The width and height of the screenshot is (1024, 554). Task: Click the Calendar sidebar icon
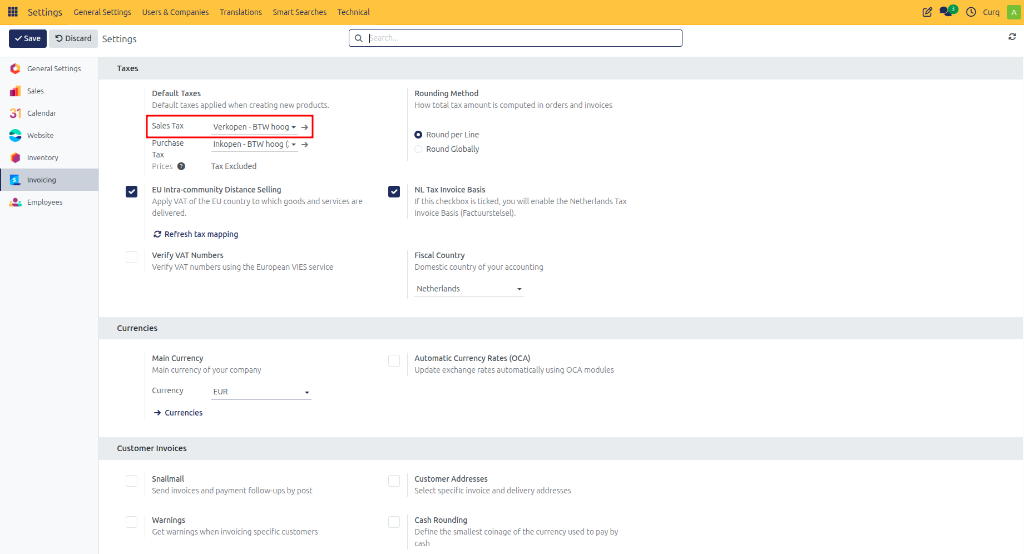[x=15, y=113]
